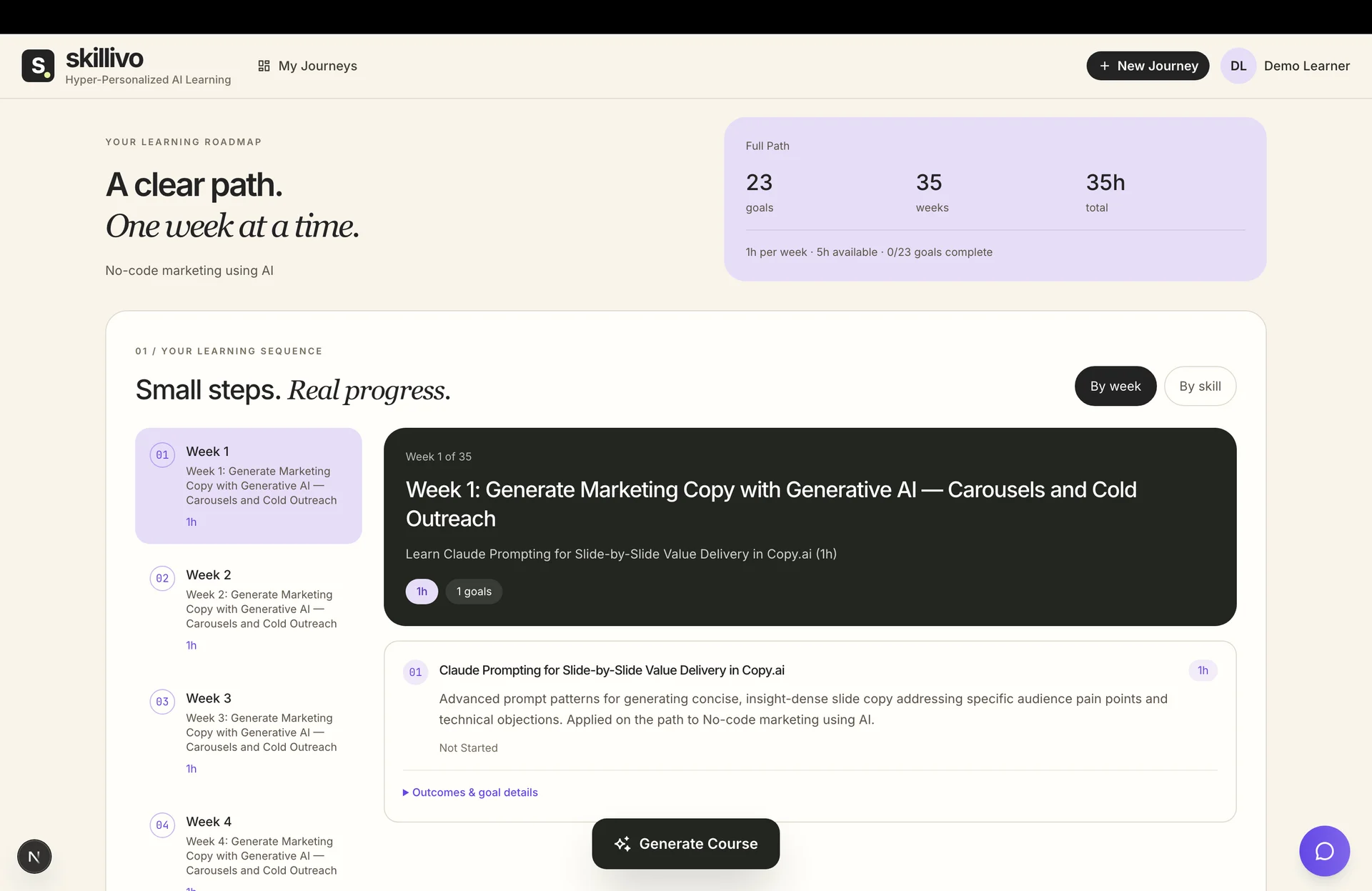Open the DL user avatar
This screenshot has height=891, width=1372.
(x=1238, y=66)
